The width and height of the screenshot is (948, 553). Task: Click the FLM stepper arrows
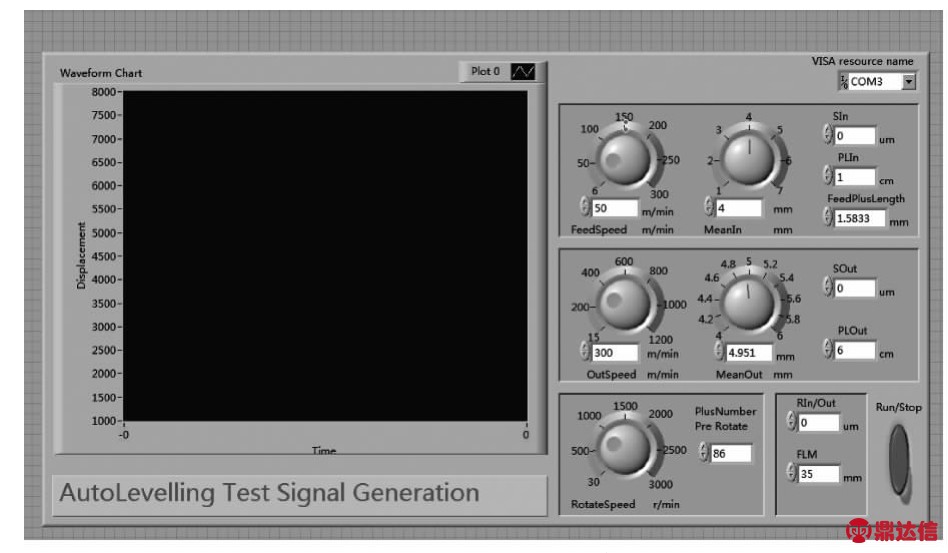[x=791, y=474]
